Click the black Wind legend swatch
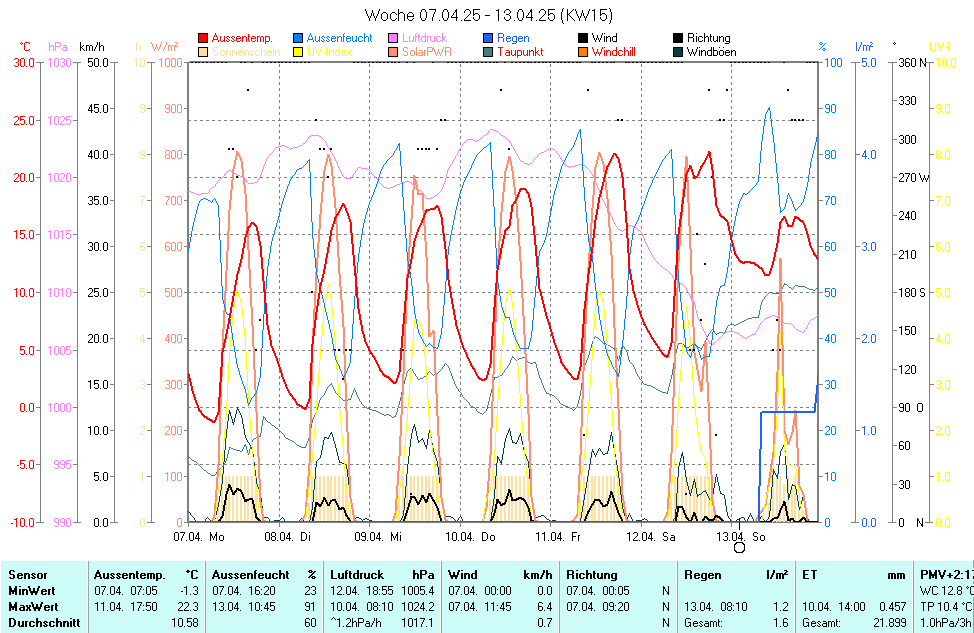The height and width of the screenshot is (633, 974). [x=584, y=38]
